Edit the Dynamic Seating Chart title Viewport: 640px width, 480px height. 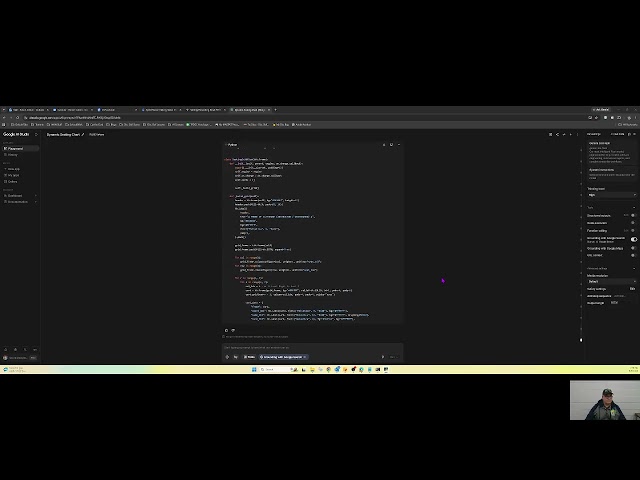tap(83, 134)
